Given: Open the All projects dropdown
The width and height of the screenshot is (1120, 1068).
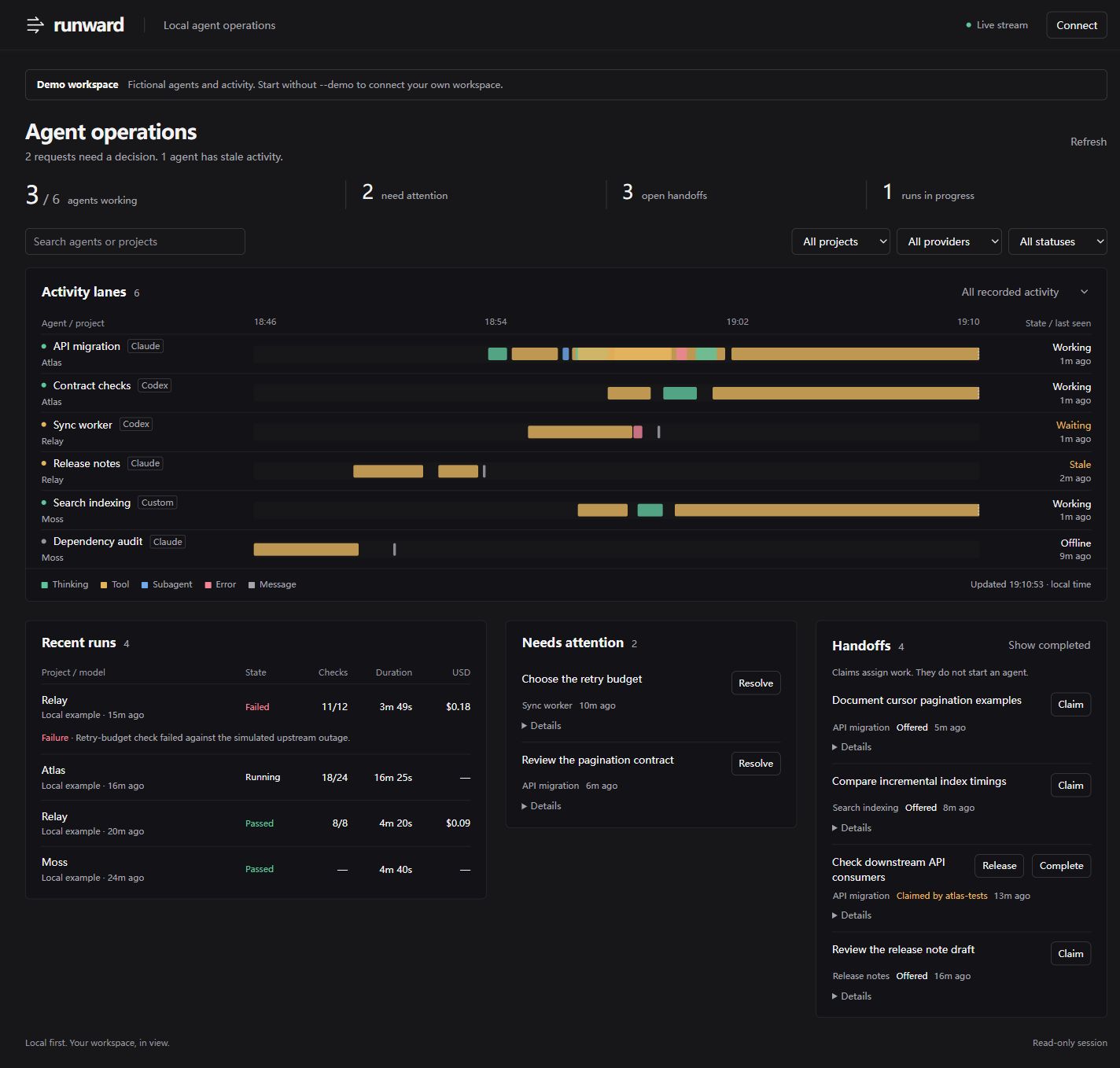Looking at the screenshot, I should 841,241.
